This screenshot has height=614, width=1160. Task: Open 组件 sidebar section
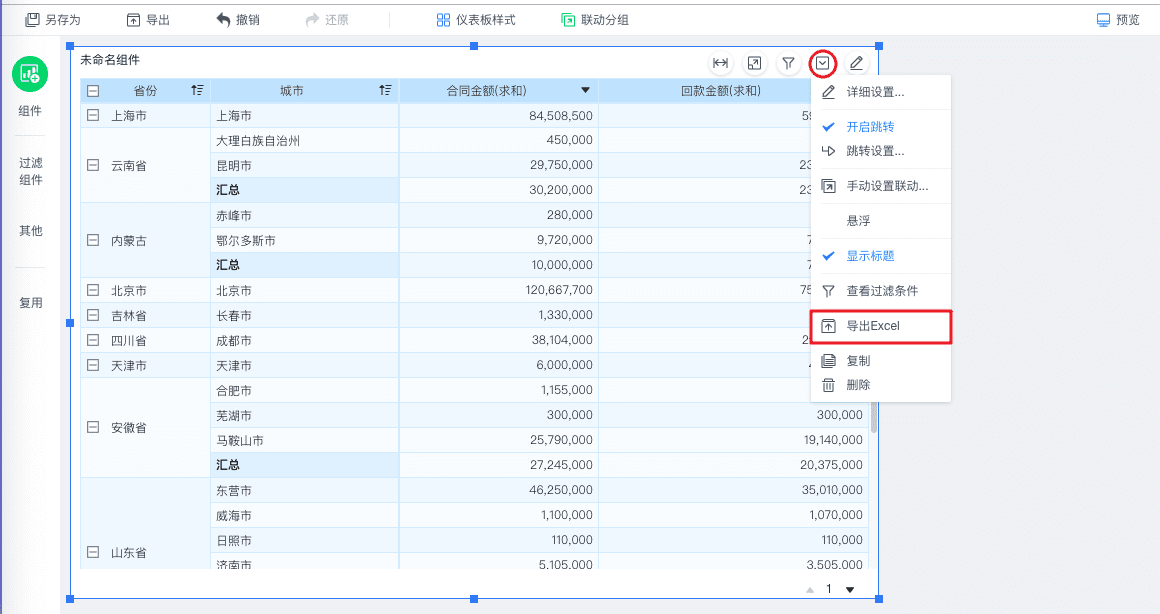point(30,111)
